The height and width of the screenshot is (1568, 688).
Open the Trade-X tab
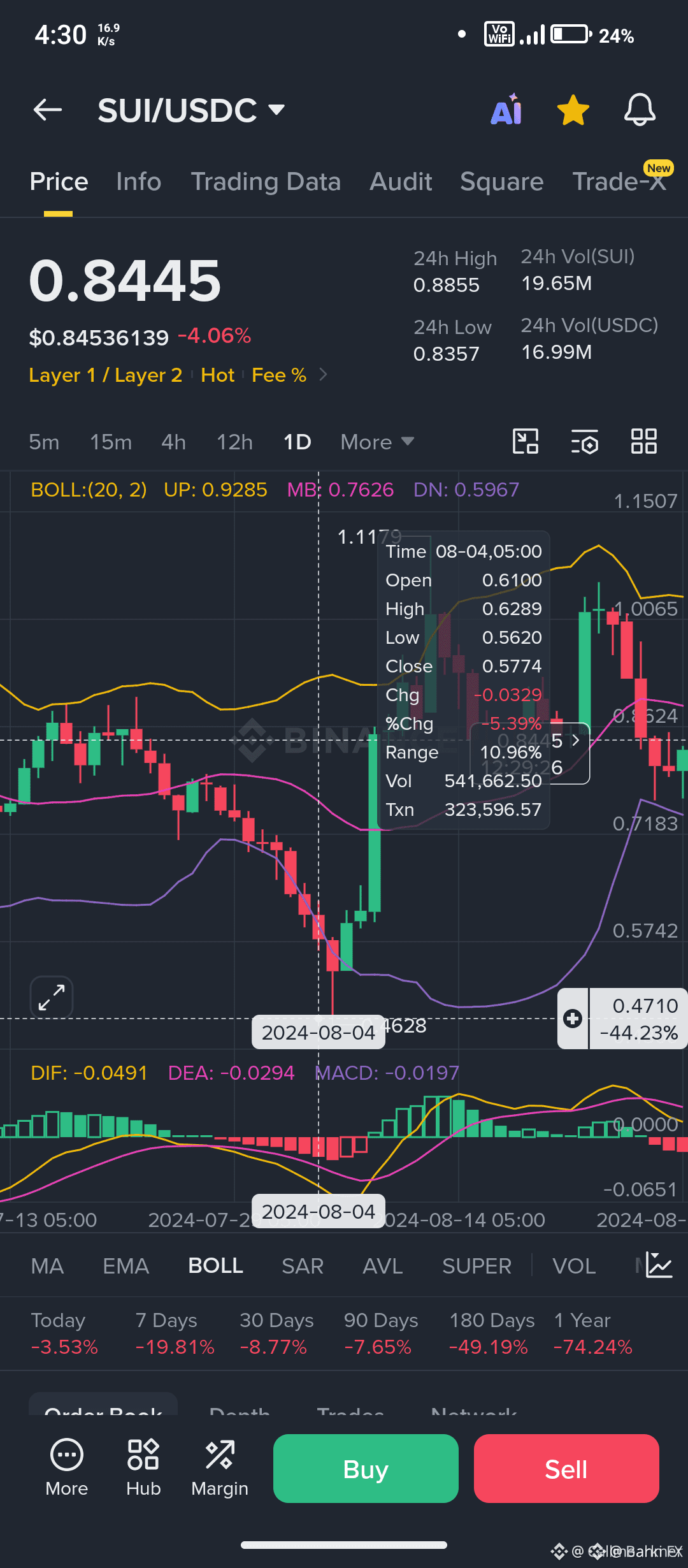pos(619,180)
